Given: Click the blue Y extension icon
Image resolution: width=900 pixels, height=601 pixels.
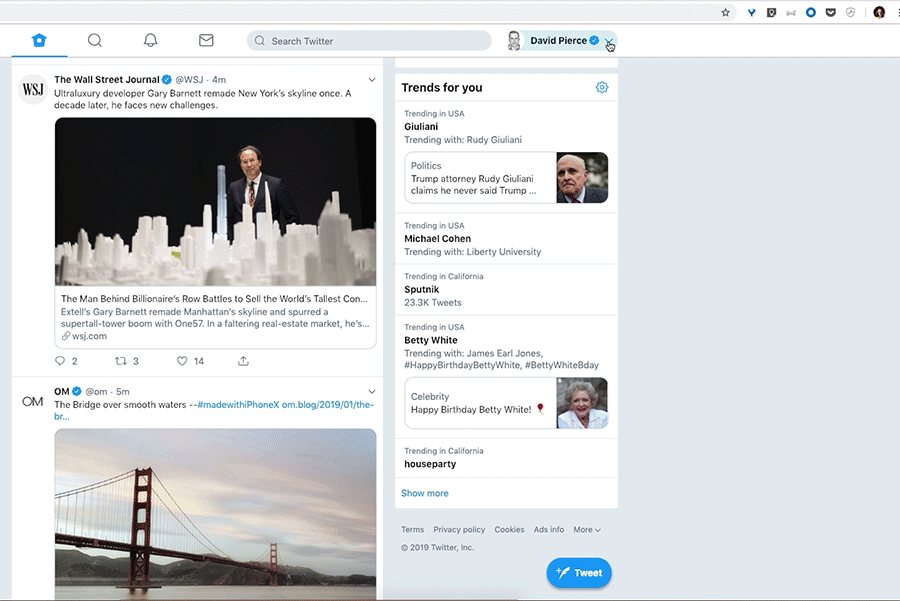Looking at the screenshot, I should (751, 12).
